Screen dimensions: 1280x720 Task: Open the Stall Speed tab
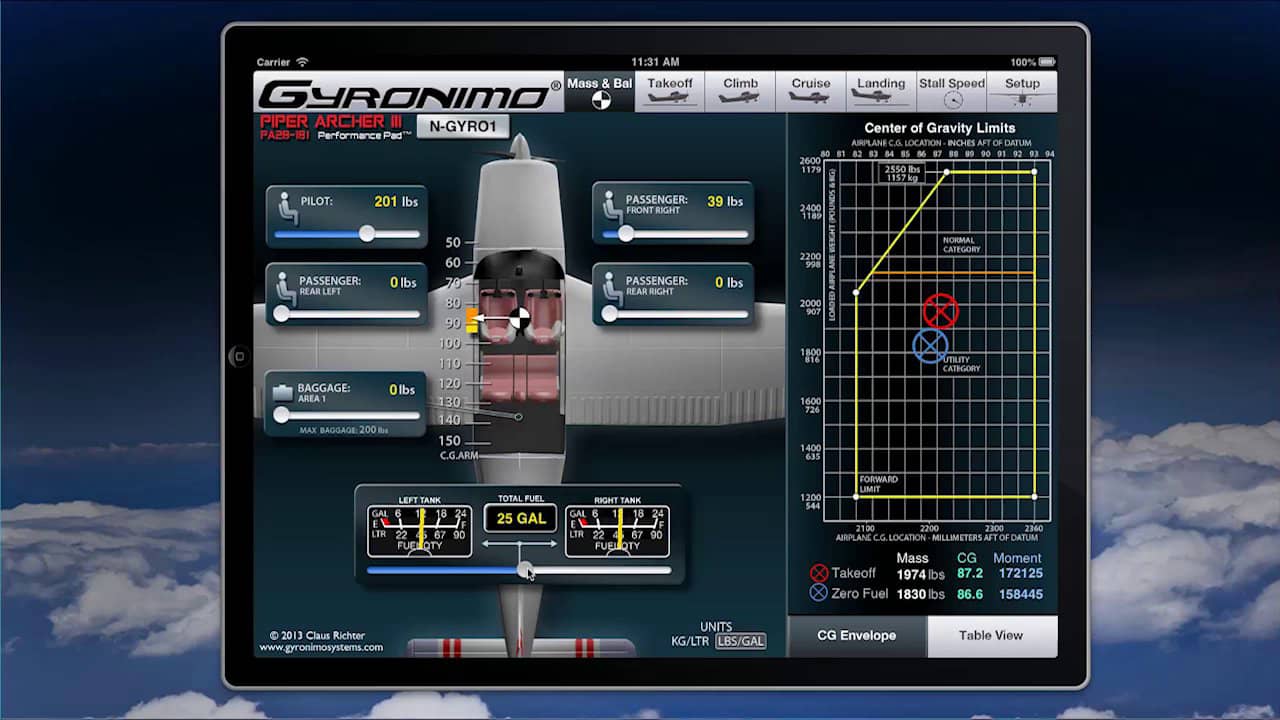click(952, 91)
